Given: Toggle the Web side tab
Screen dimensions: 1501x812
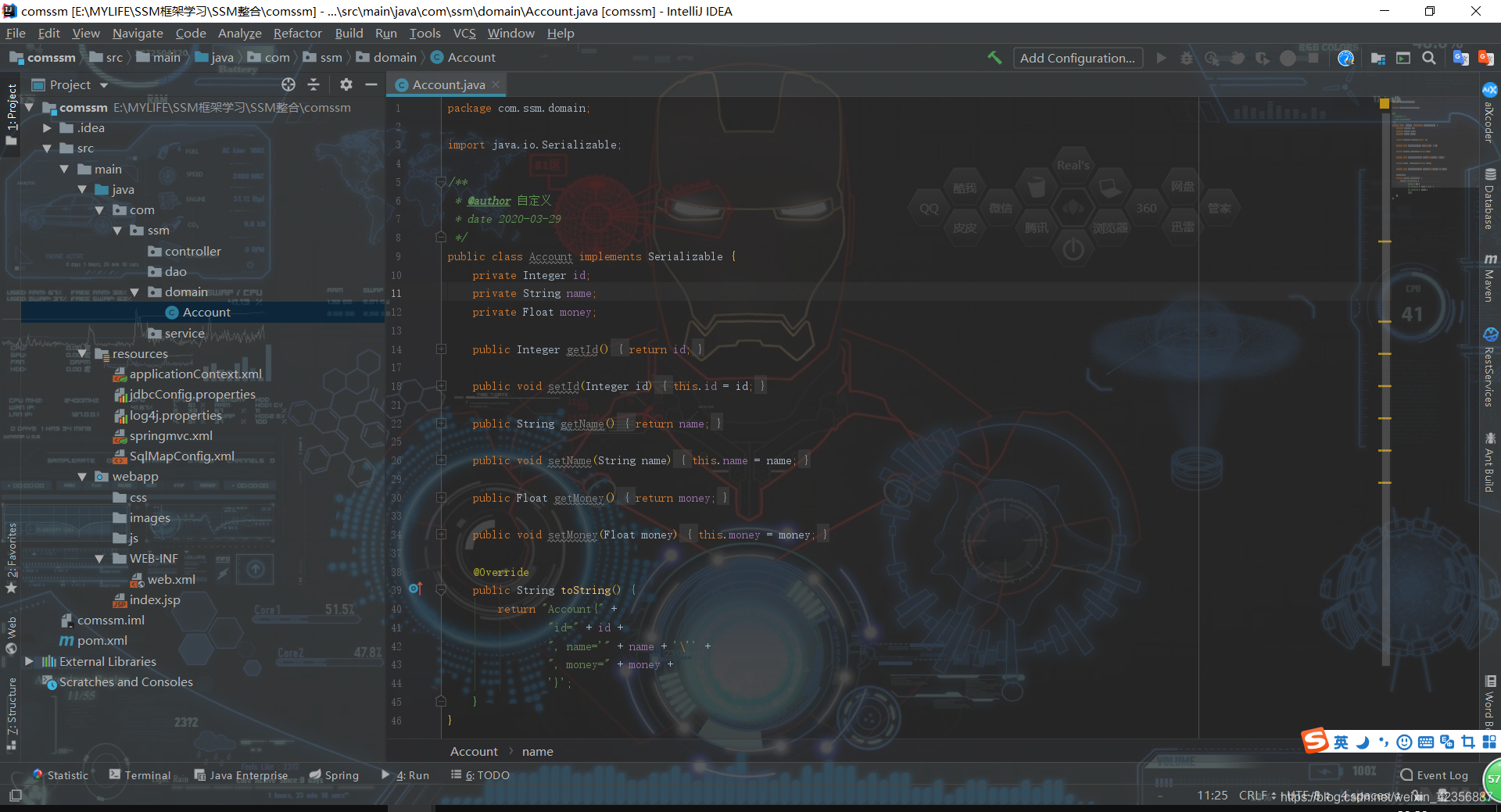Looking at the screenshot, I should (x=11, y=635).
